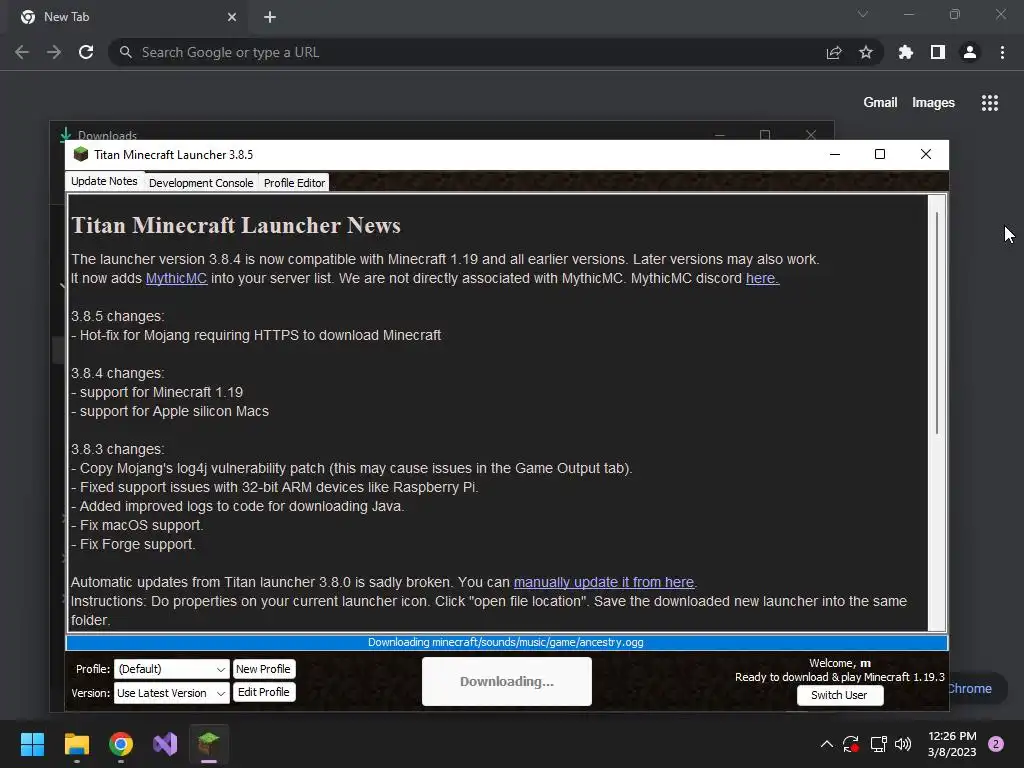This screenshot has width=1024, height=768.
Task: Follow 'manually update it from here' link
Action: [604, 583]
